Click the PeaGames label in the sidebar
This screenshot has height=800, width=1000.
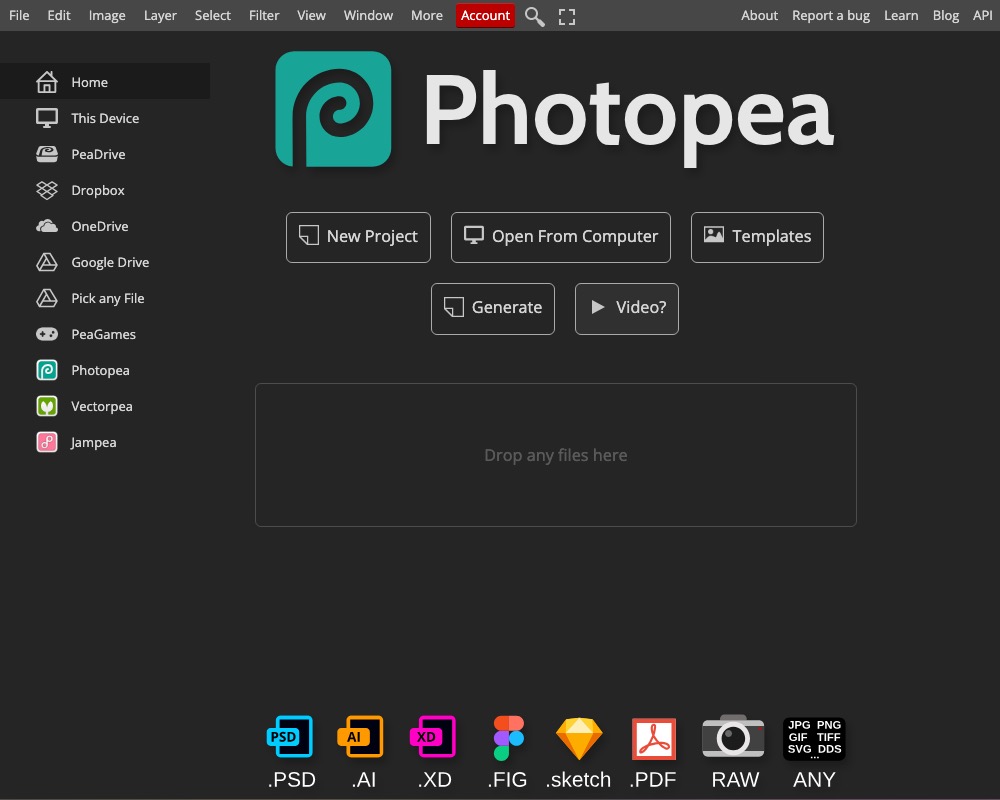(103, 334)
